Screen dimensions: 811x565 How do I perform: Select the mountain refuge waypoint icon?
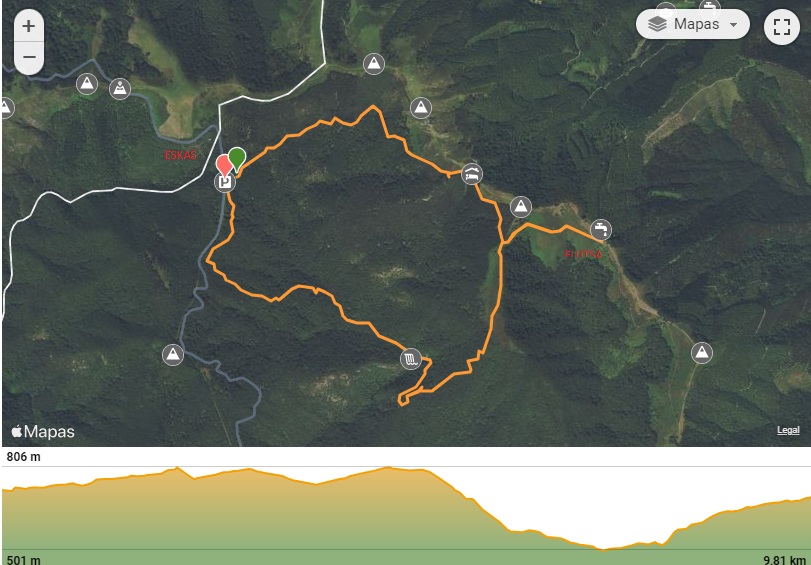472,174
